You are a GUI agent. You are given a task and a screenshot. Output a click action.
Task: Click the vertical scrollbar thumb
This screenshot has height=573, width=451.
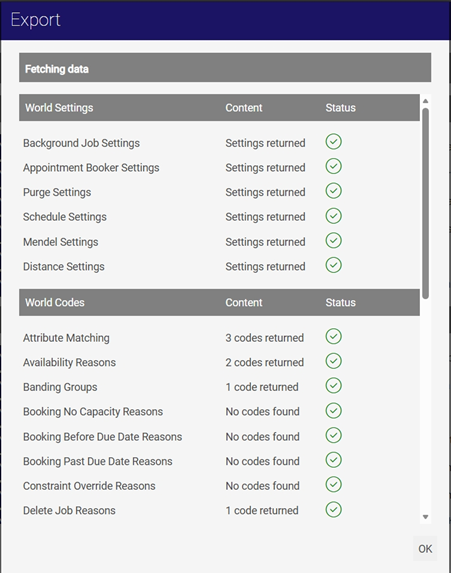(425, 204)
